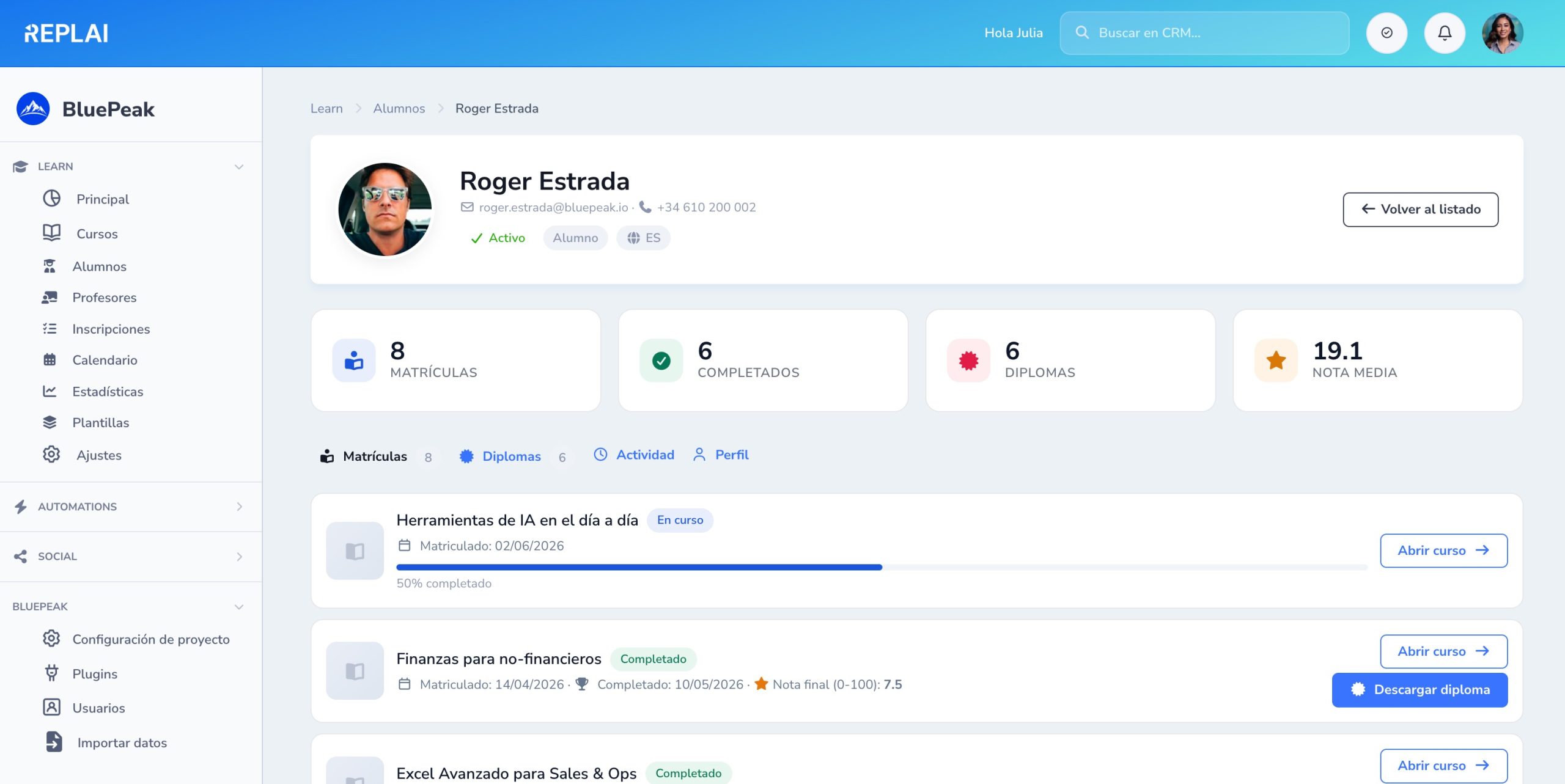The image size is (1565, 784).
Task: Switch to the Actividad tab
Action: click(x=634, y=455)
